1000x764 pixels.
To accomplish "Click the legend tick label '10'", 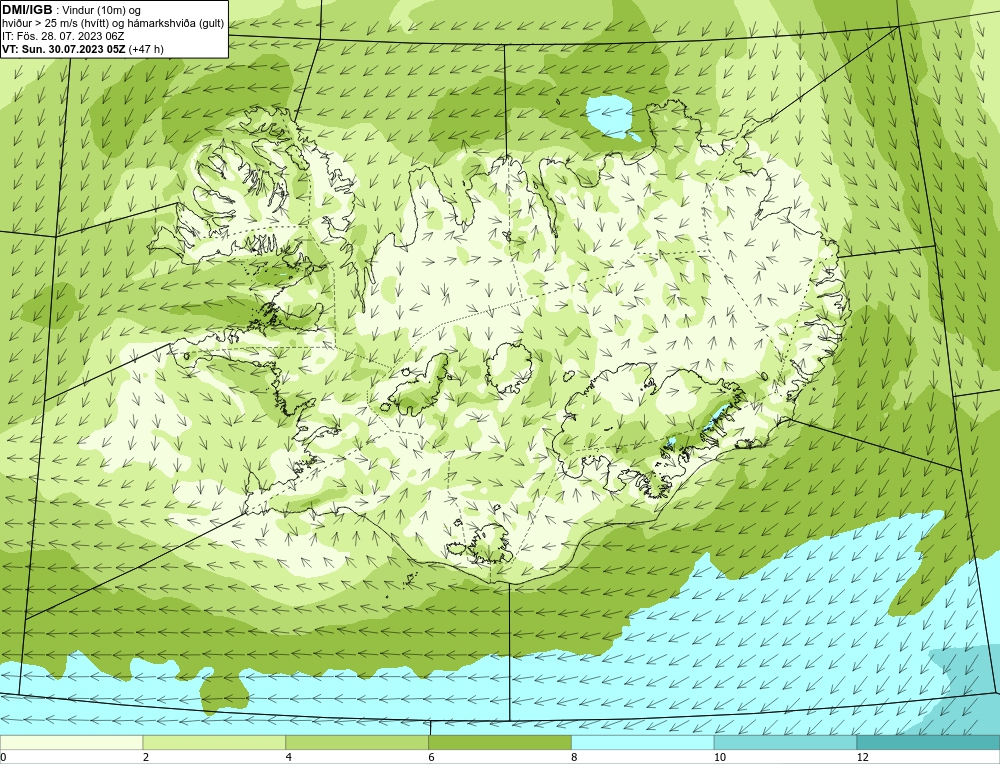I will tap(720, 757).
